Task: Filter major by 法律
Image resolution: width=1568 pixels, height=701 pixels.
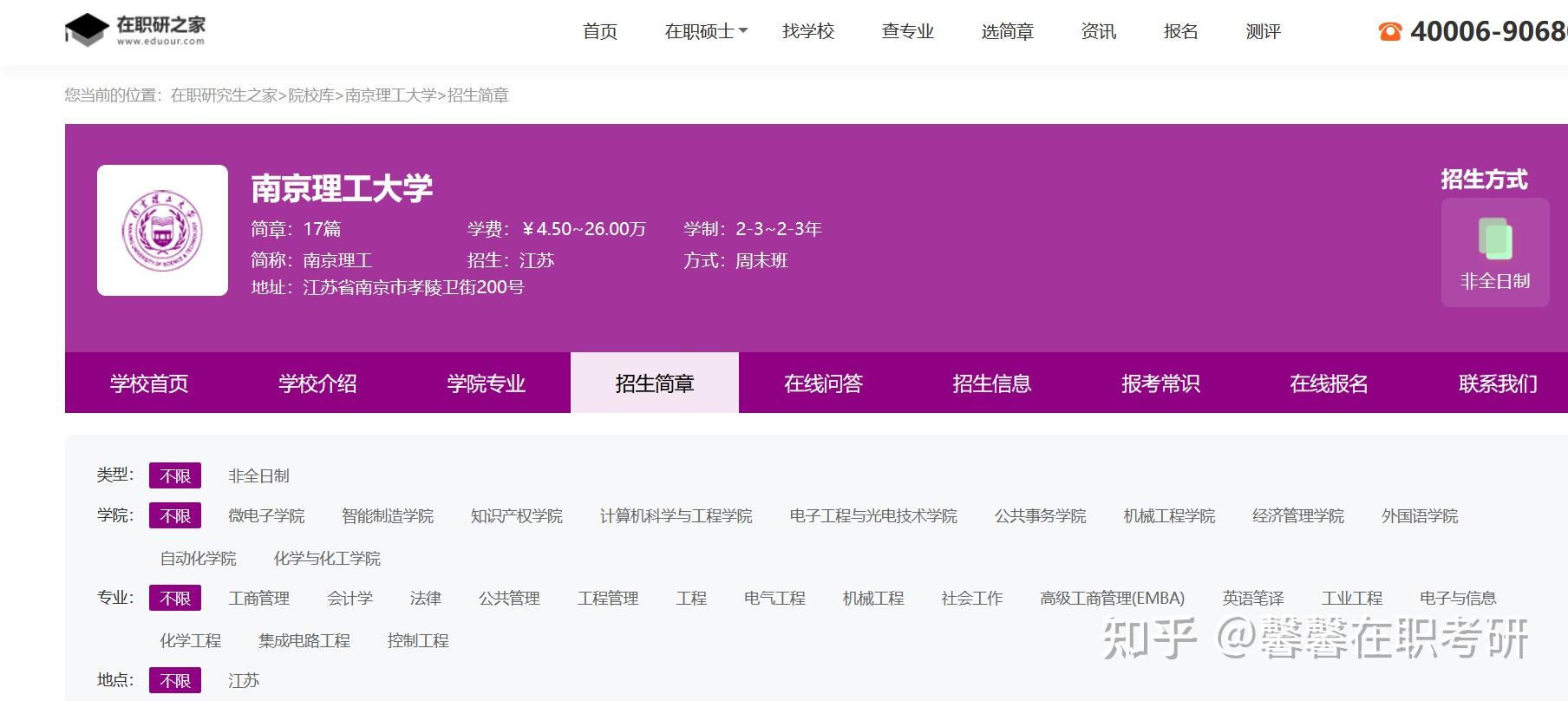Action: (425, 598)
